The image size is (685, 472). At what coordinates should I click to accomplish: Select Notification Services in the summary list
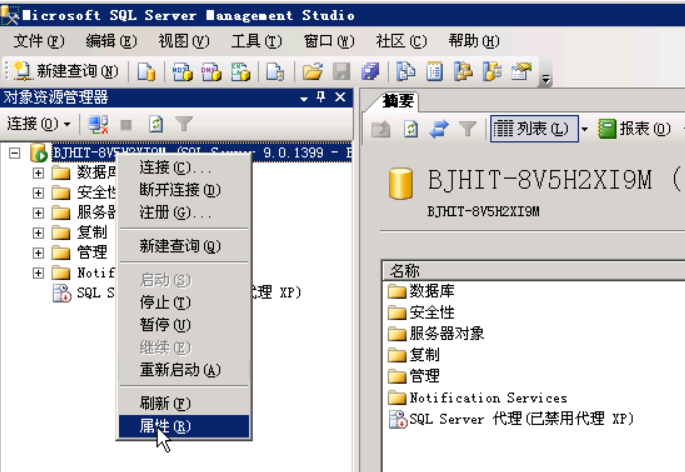pyautogui.click(x=477, y=398)
